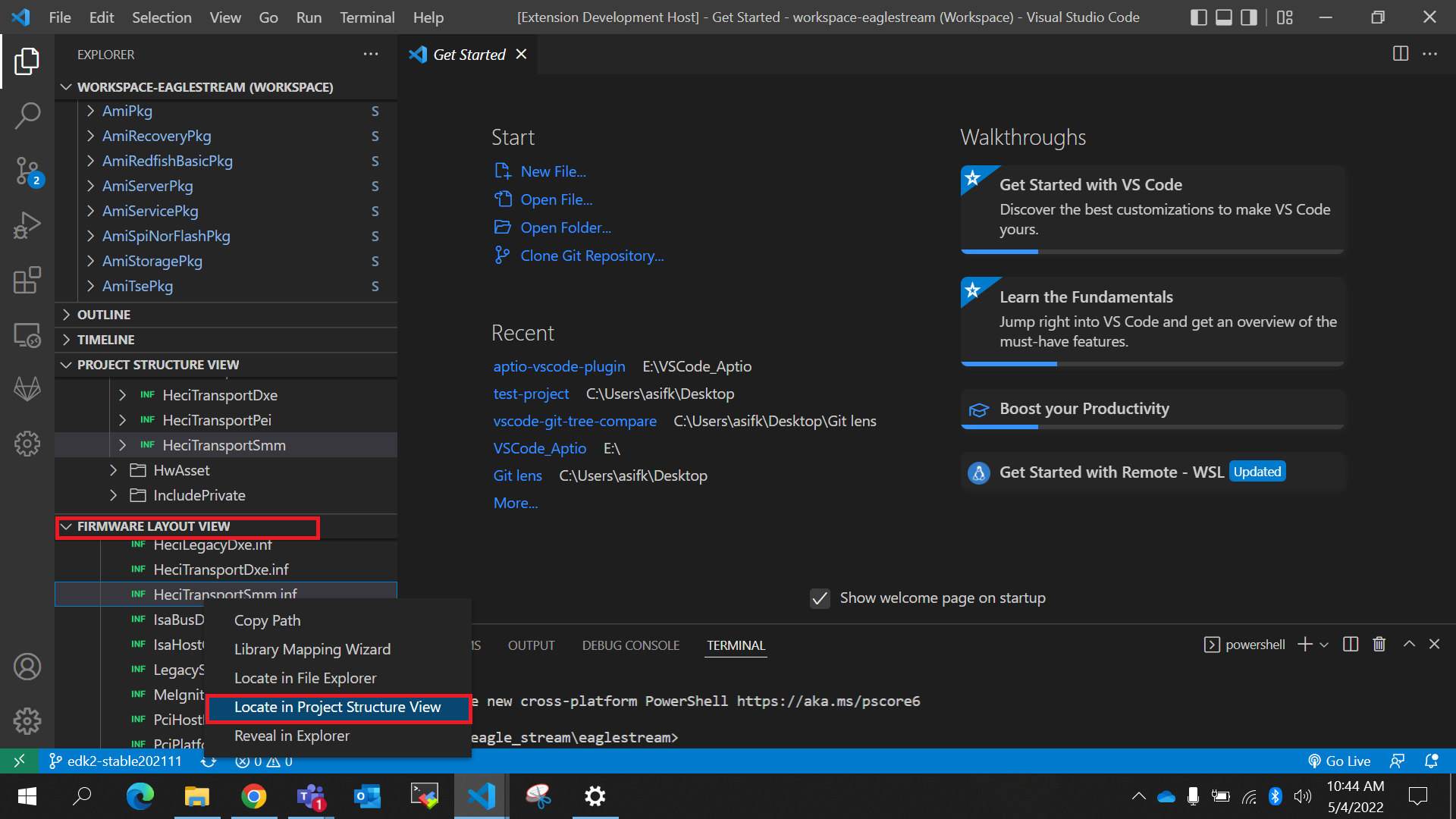Viewport: 1456px width, 819px height.
Task: Toggle Go Live server in the status bar
Action: (x=1339, y=761)
